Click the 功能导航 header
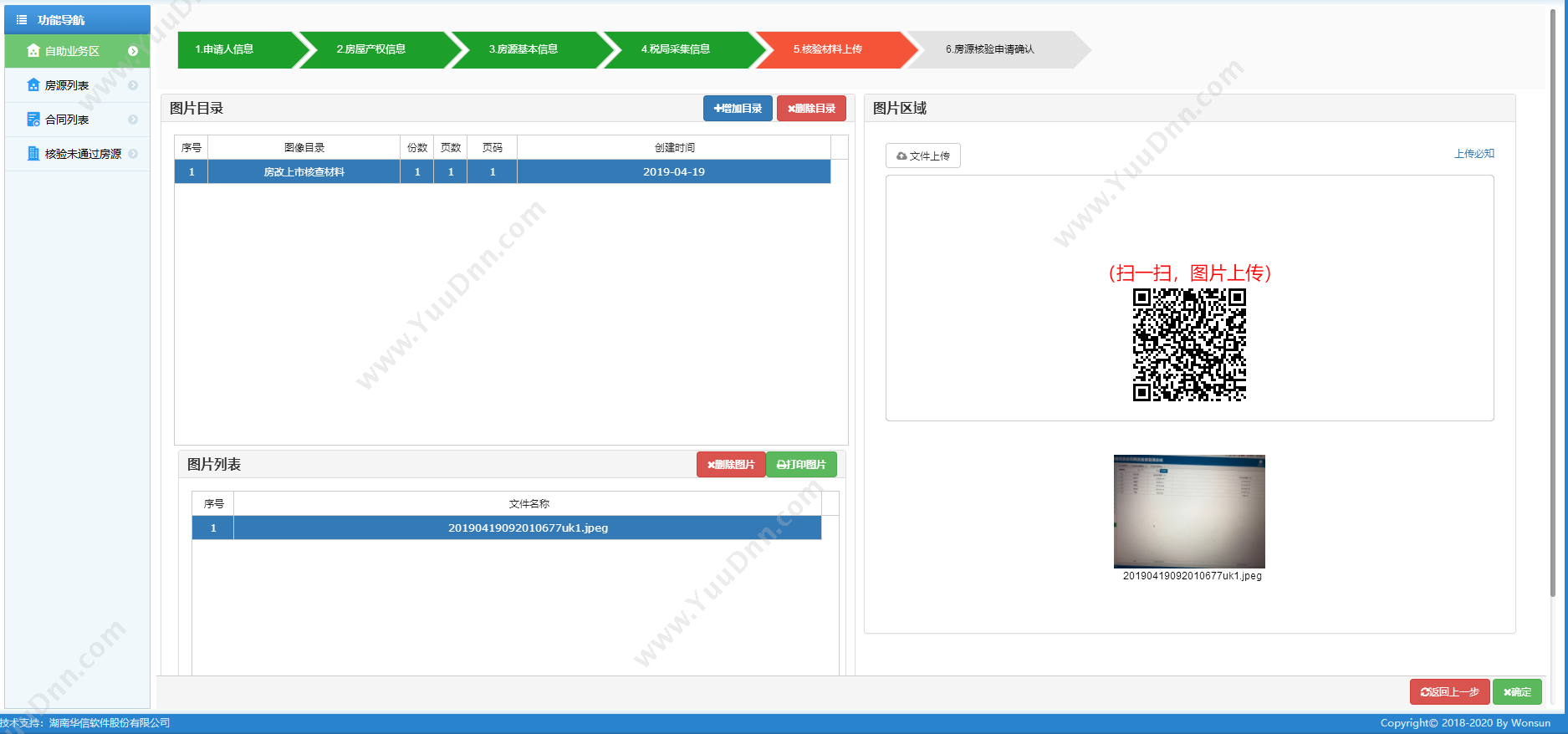1568x734 pixels. click(77, 19)
